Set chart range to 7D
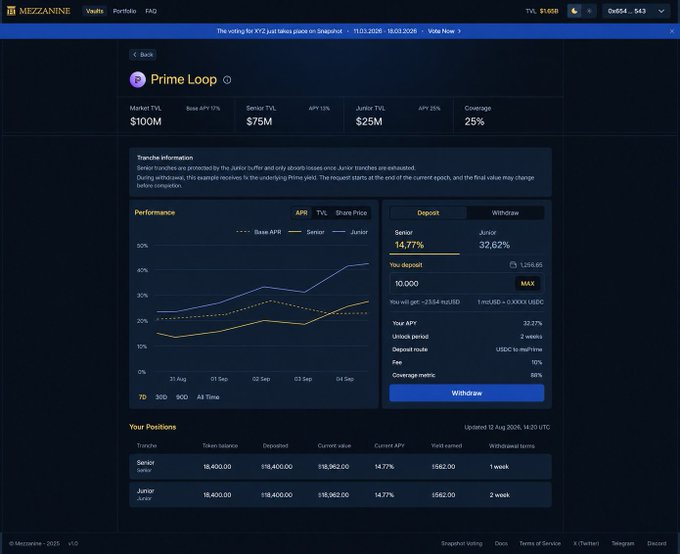Viewport: 680px width, 554px height. (142, 397)
